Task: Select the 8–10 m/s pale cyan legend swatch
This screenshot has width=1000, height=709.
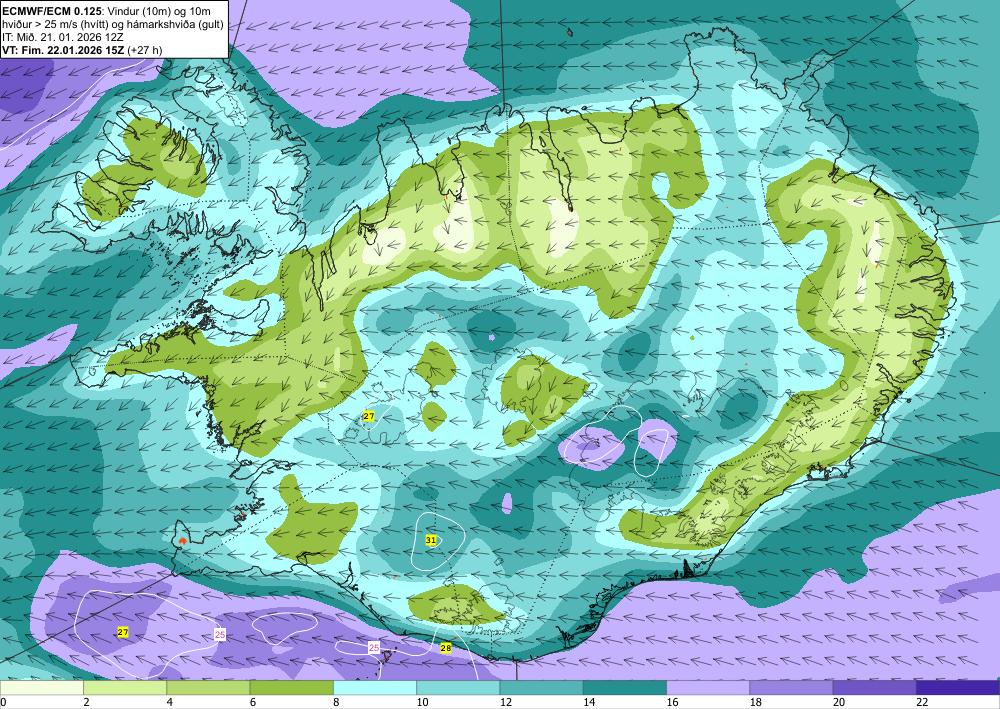Action: [375, 687]
